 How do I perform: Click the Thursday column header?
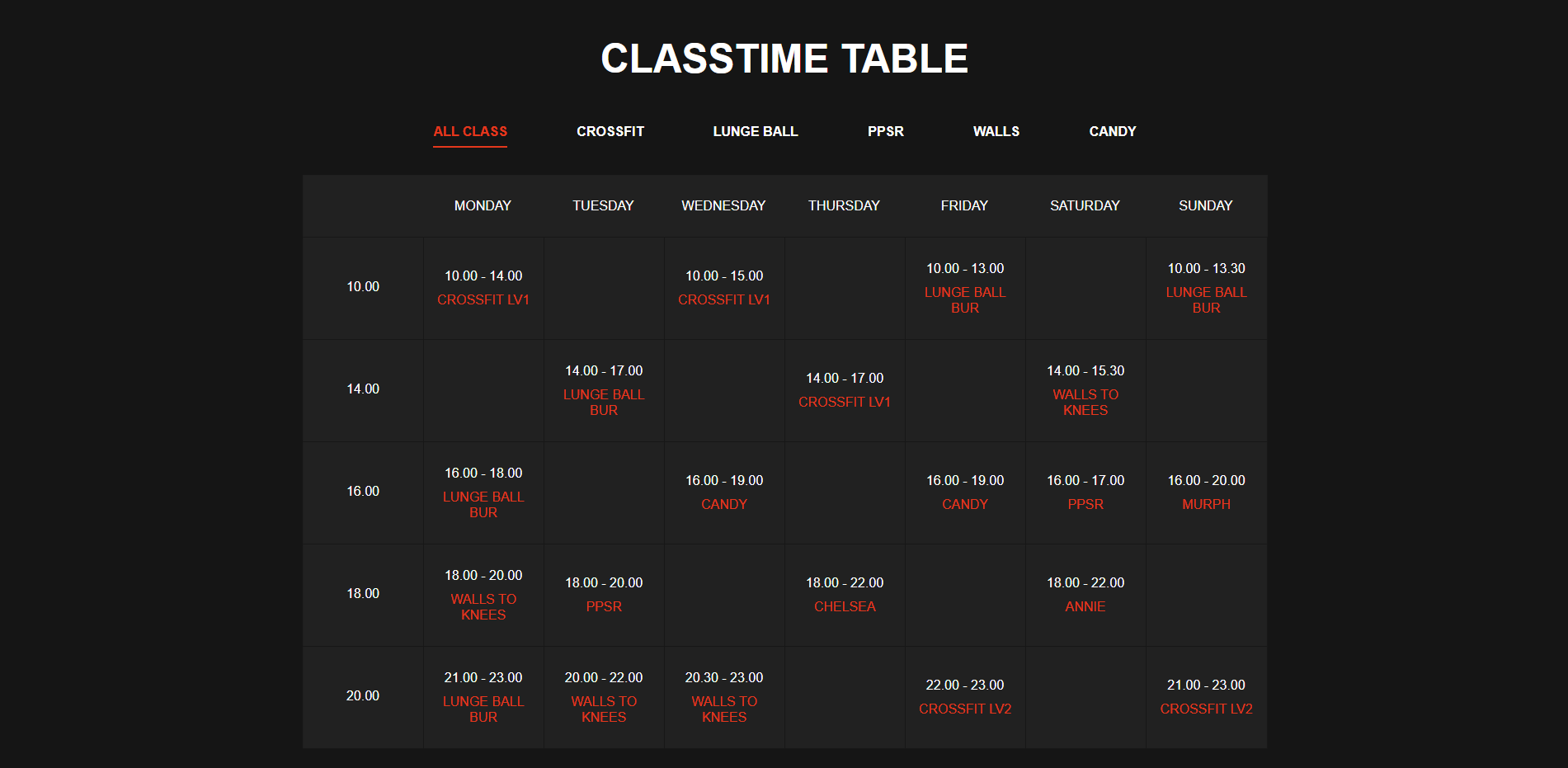[x=844, y=205]
